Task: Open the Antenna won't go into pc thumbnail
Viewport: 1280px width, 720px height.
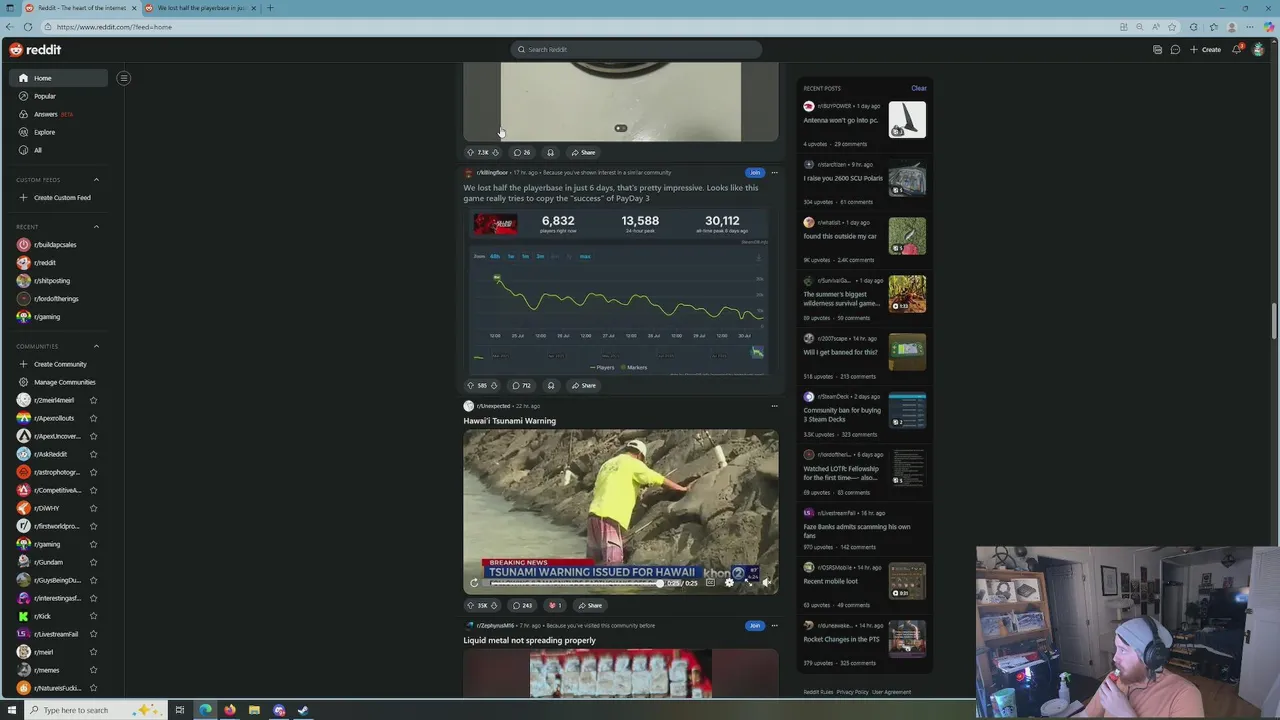Action: [x=907, y=119]
